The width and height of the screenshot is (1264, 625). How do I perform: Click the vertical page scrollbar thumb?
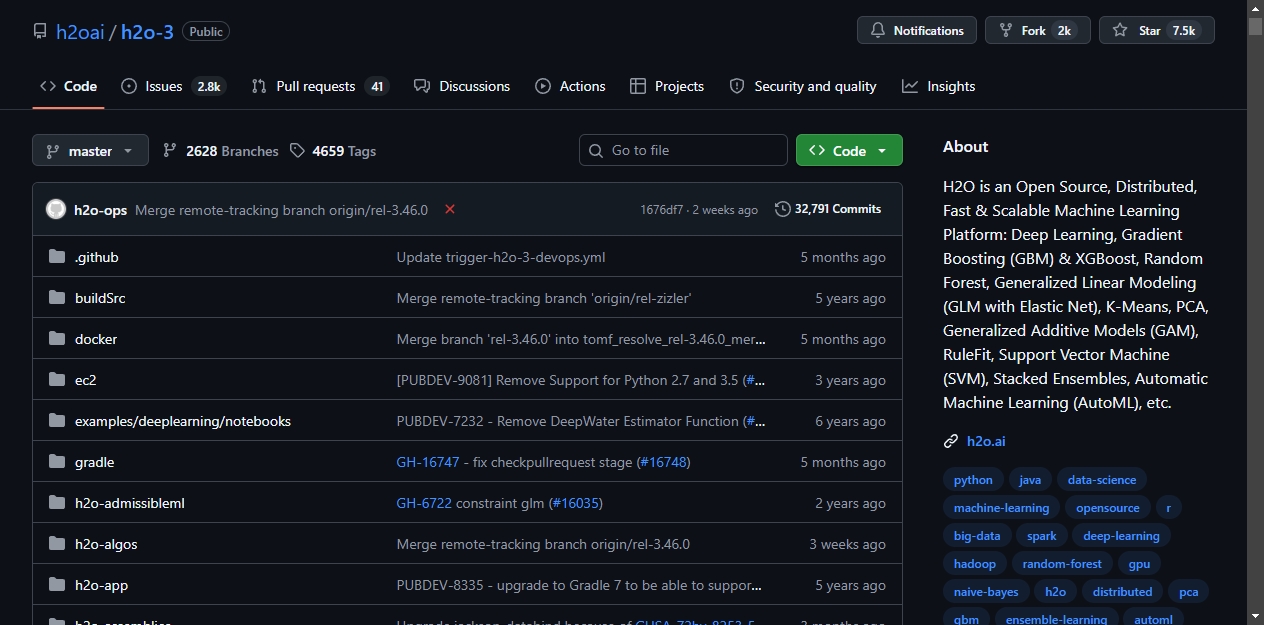click(x=1255, y=27)
